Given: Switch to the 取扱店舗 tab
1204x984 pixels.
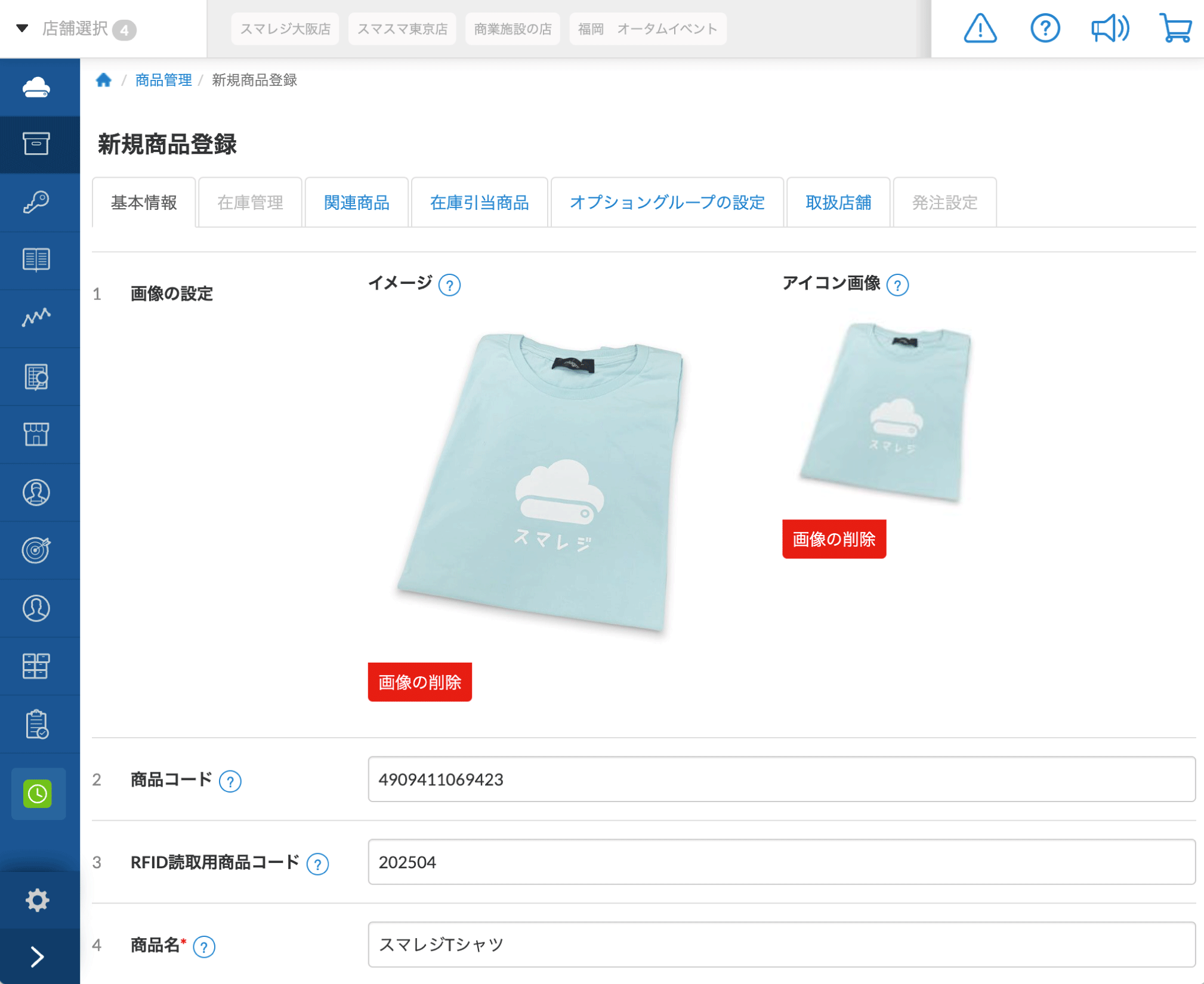Looking at the screenshot, I should [x=838, y=203].
